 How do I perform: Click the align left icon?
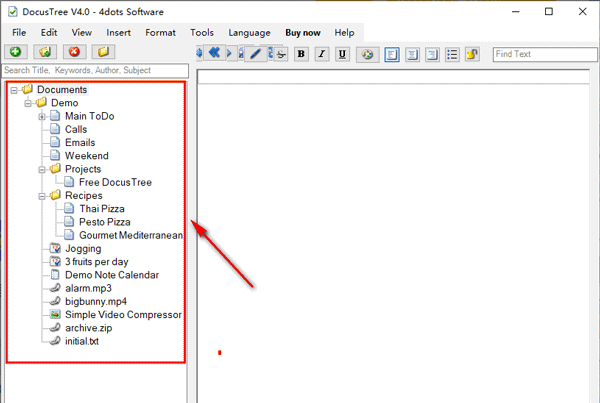click(x=392, y=54)
